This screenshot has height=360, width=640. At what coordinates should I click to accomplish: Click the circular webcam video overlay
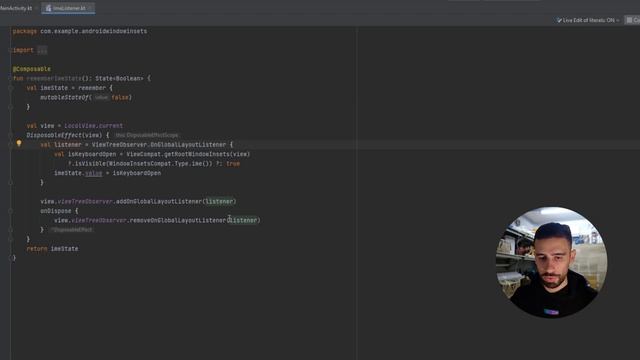point(551,262)
